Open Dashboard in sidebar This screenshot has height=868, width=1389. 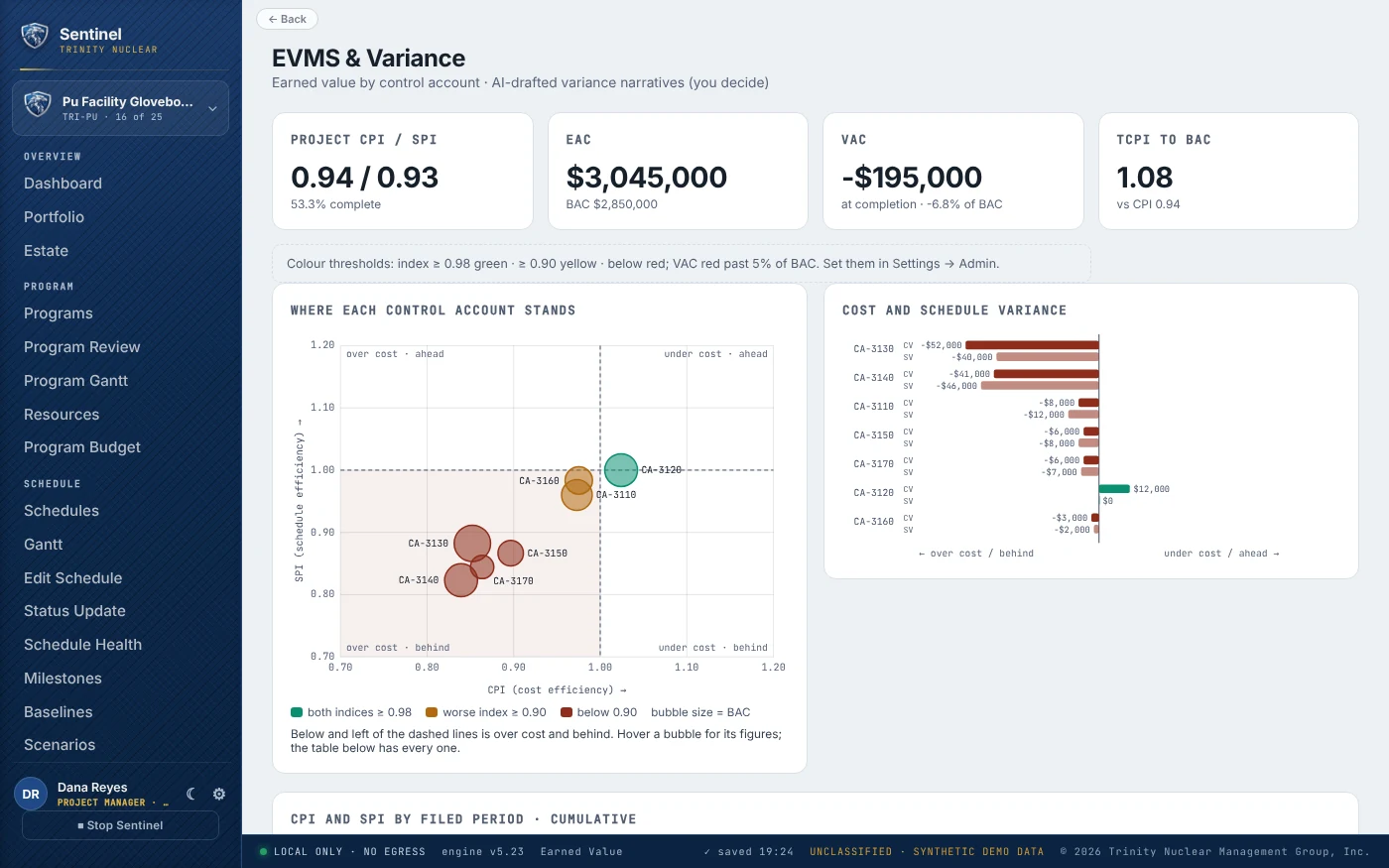pyautogui.click(x=63, y=184)
